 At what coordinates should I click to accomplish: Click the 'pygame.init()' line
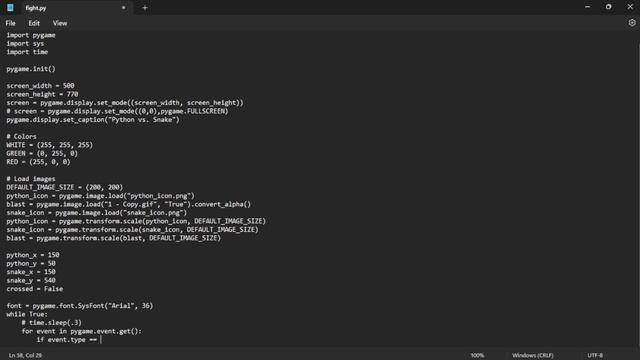coord(31,69)
